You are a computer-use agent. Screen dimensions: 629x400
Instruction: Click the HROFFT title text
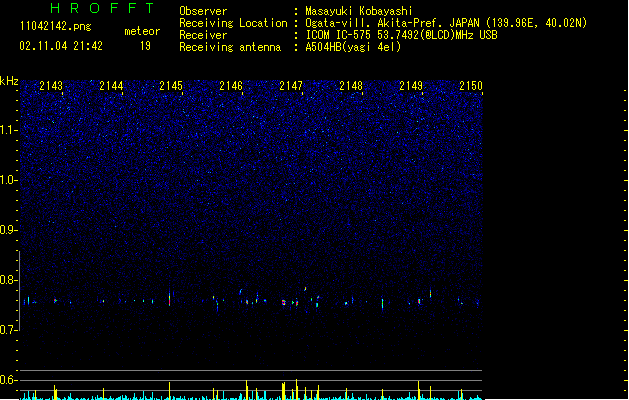coord(103,8)
